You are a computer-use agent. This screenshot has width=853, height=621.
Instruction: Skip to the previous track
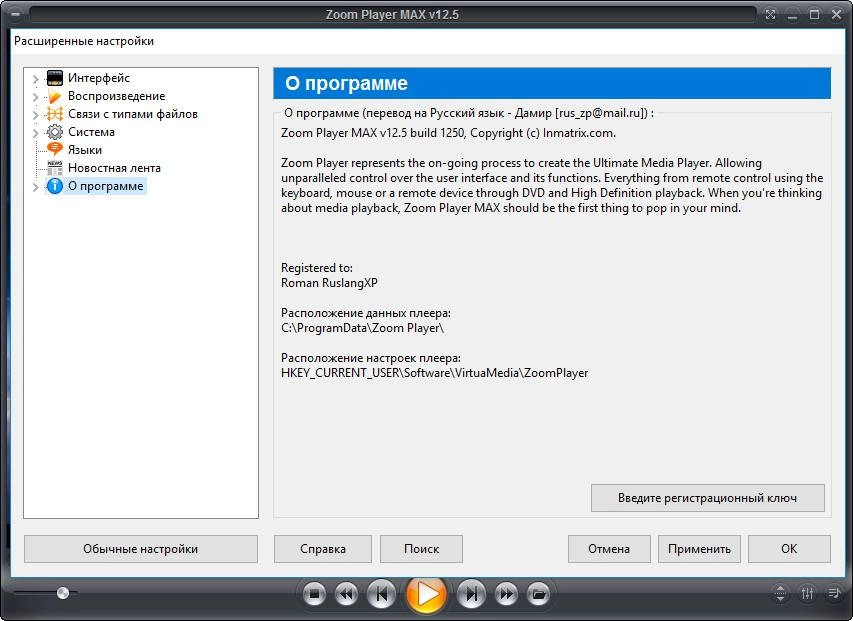(x=381, y=594)
